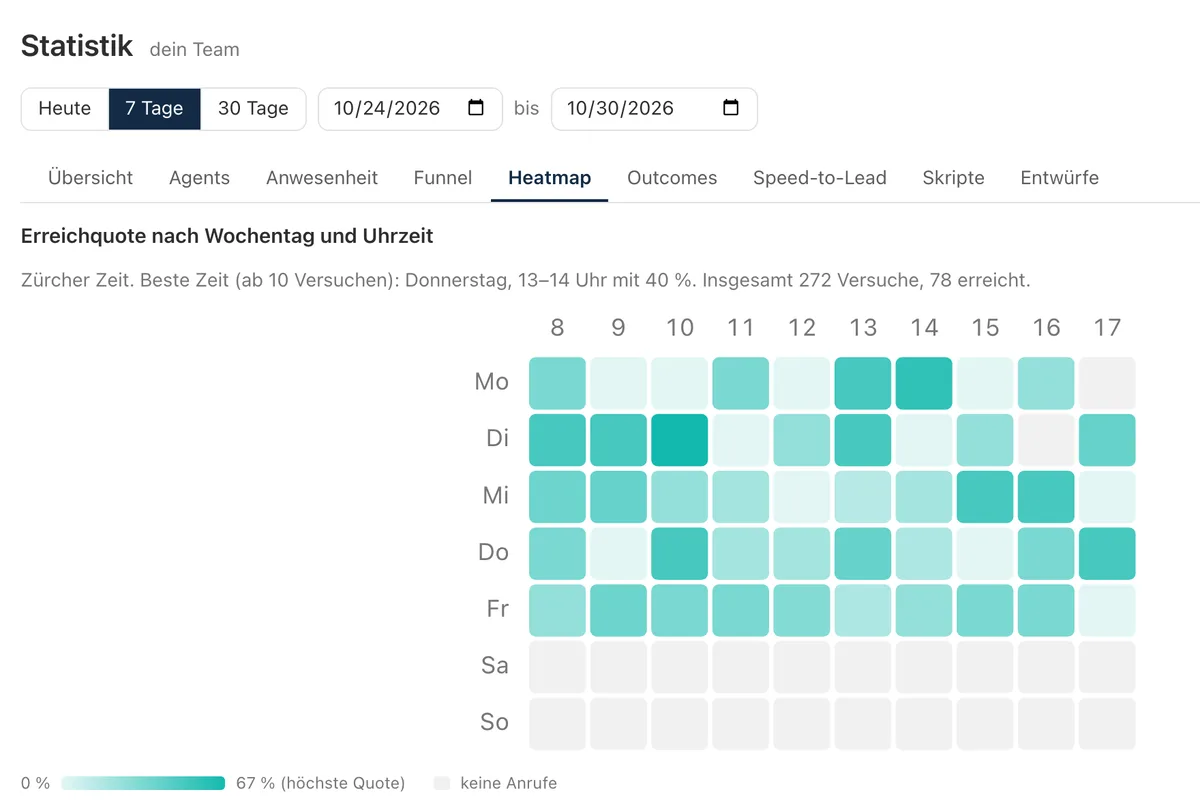Open the Entwürfe tab

pos(1059,178)
